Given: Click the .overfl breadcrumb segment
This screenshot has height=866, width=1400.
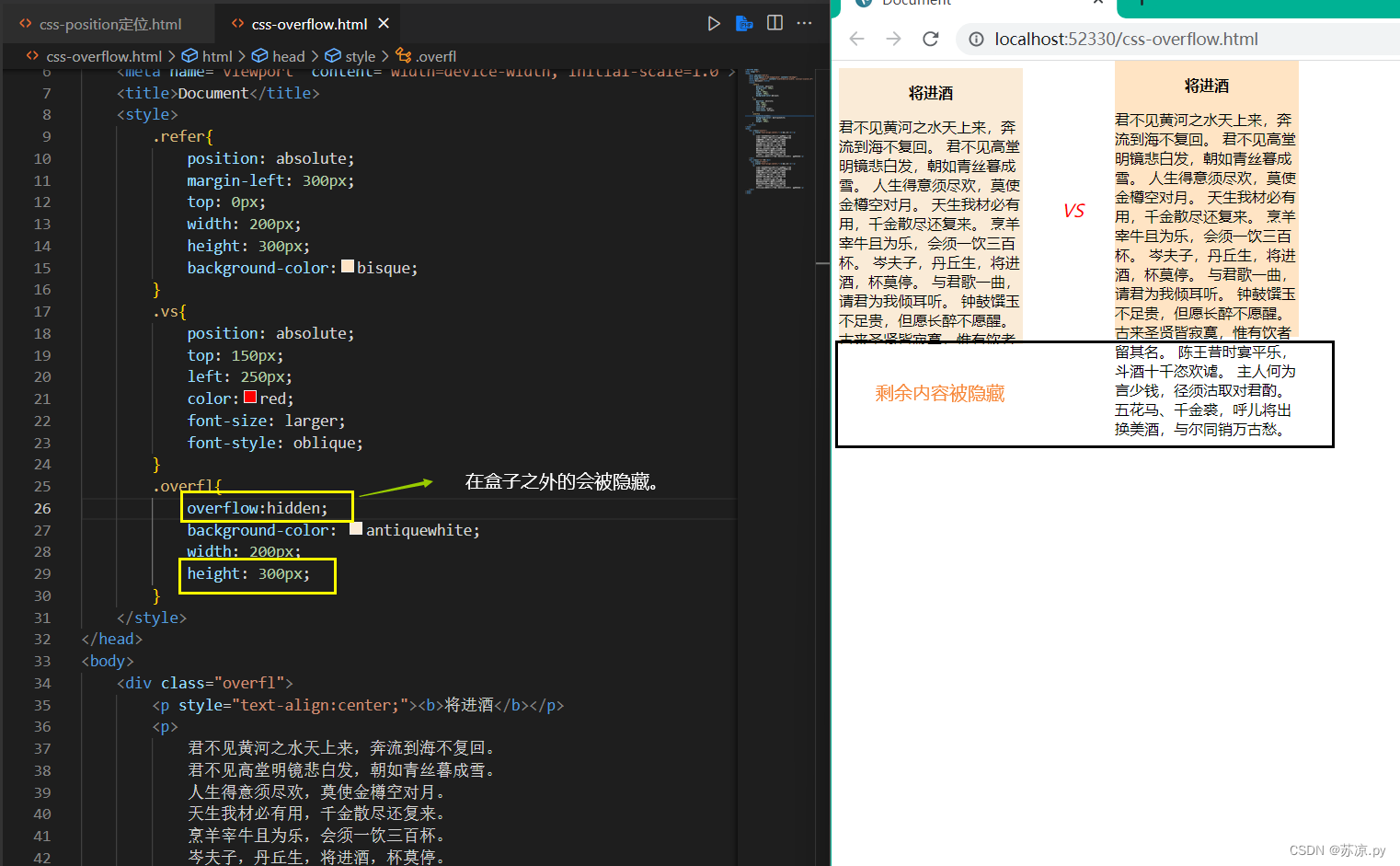Looking at the screenshot, I should pyautogui.click(x=436, y=56).
